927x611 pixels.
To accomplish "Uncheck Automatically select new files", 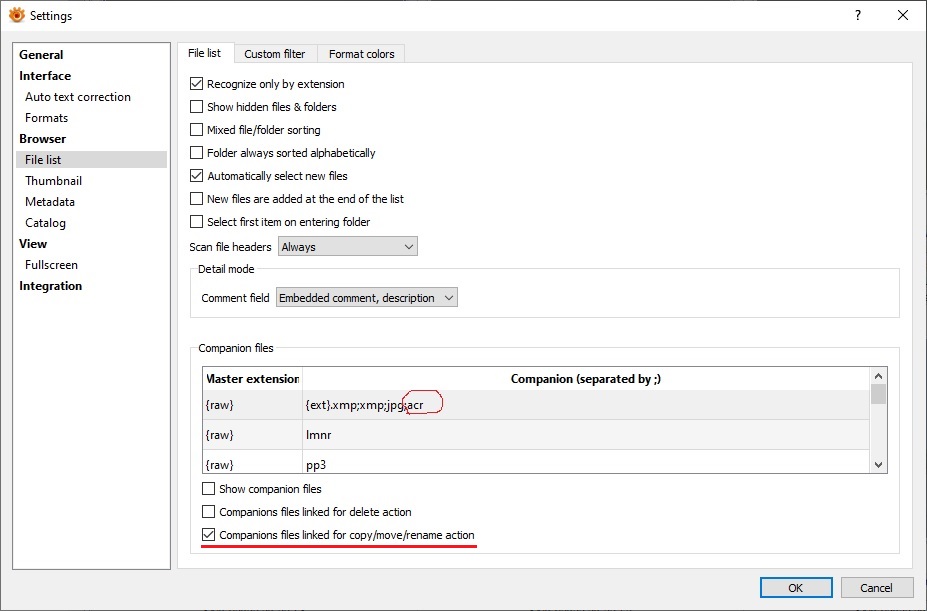I will click(197, 176).
